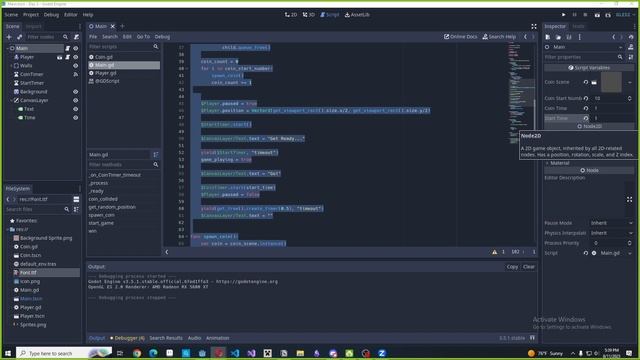Open Inspector extra options menu
This screenshot has height=360, width=640.
580,37
